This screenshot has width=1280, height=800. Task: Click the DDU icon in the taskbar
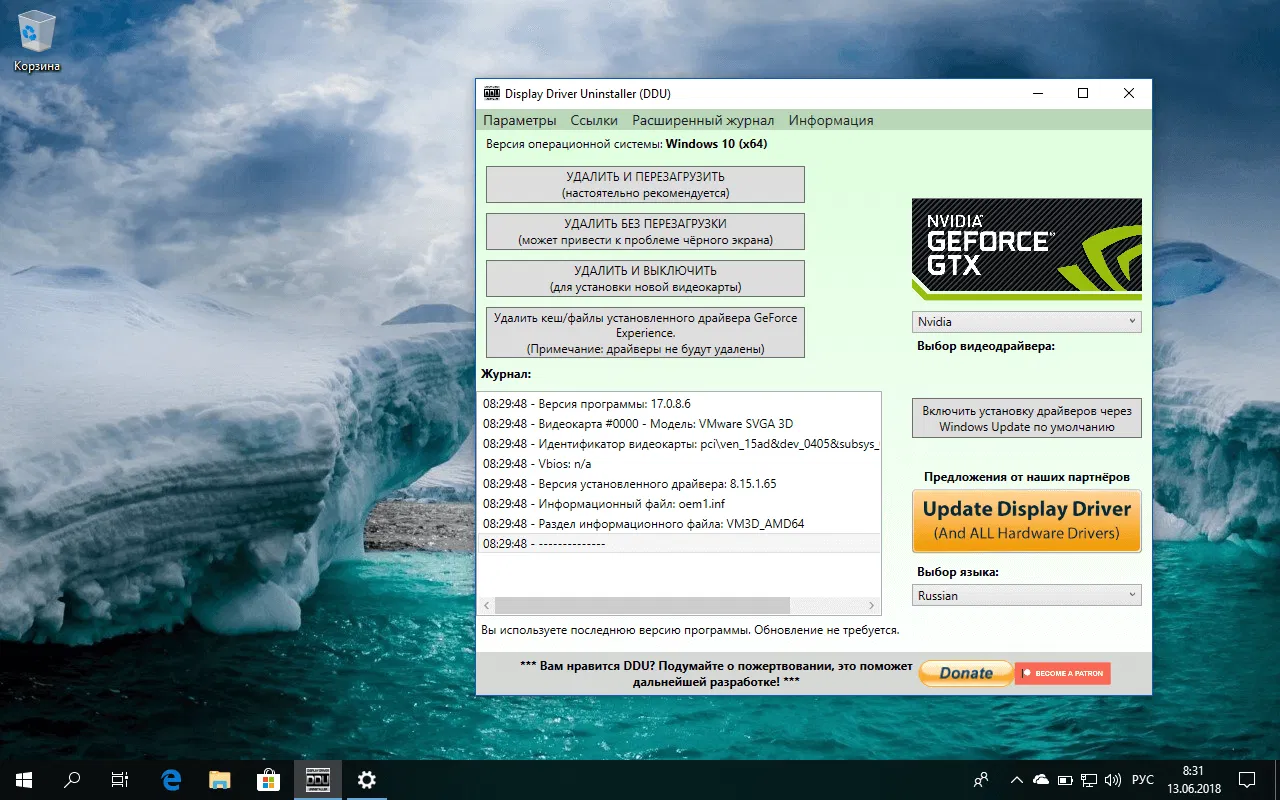(x=316, y=779)
